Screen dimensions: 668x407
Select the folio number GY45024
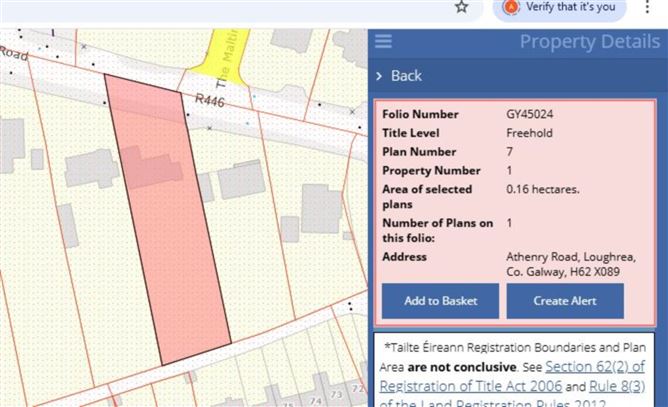[530, 114]
